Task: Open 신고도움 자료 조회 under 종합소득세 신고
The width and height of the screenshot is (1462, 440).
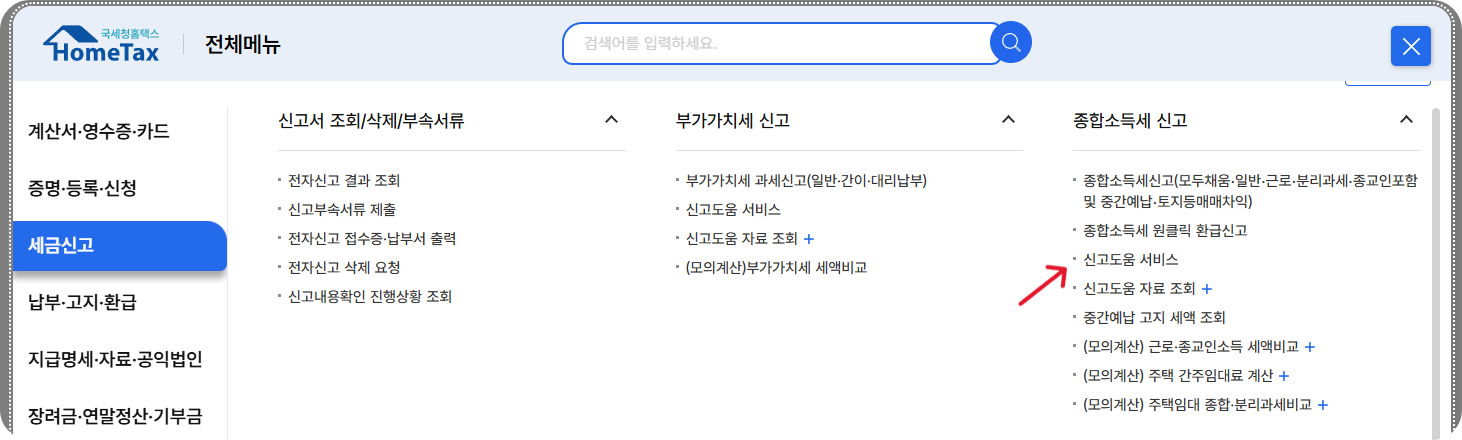Action: [x=1139, y=288]
